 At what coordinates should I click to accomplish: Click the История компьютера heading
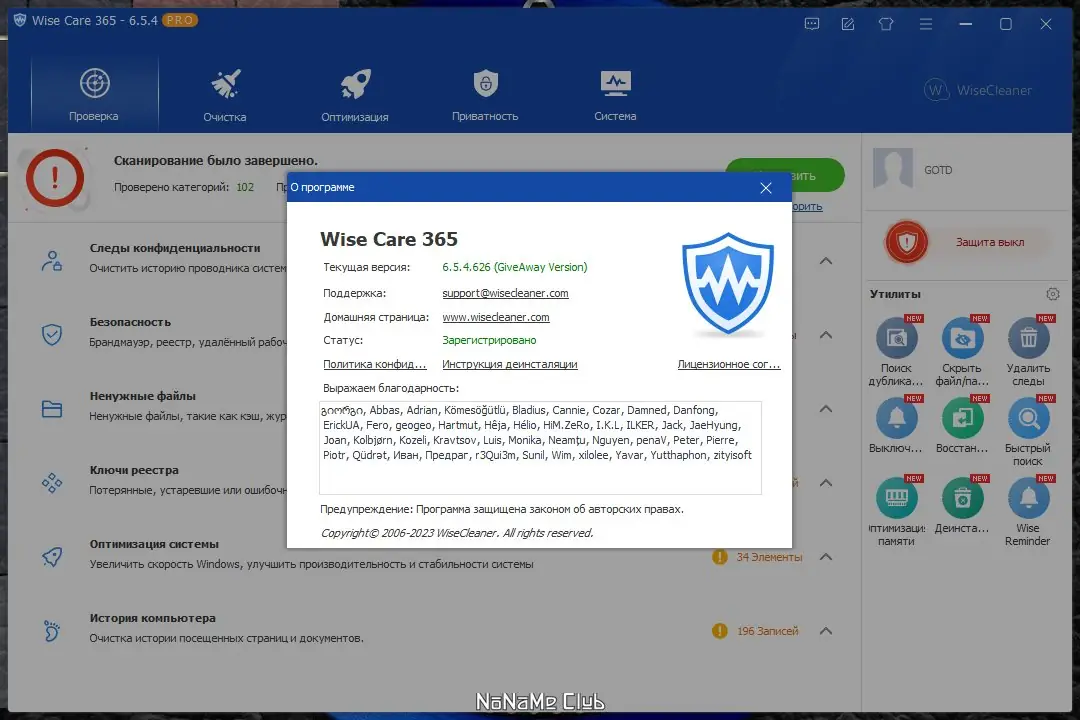coord(152,618)
